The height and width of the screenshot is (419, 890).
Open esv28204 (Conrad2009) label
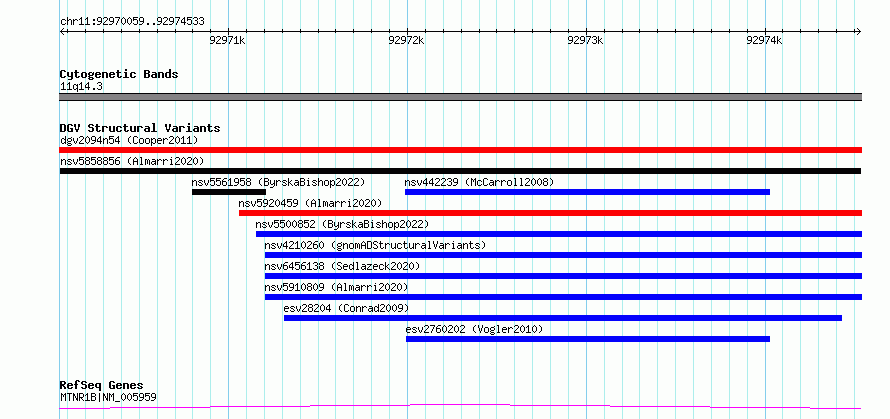(346, 308)
